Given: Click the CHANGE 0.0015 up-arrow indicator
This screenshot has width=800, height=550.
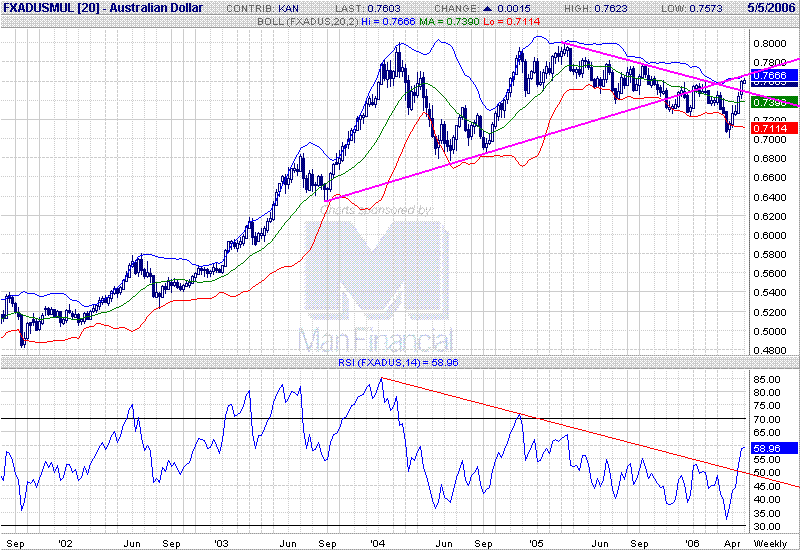Looking at the screenshot, I should pos(487,9).
